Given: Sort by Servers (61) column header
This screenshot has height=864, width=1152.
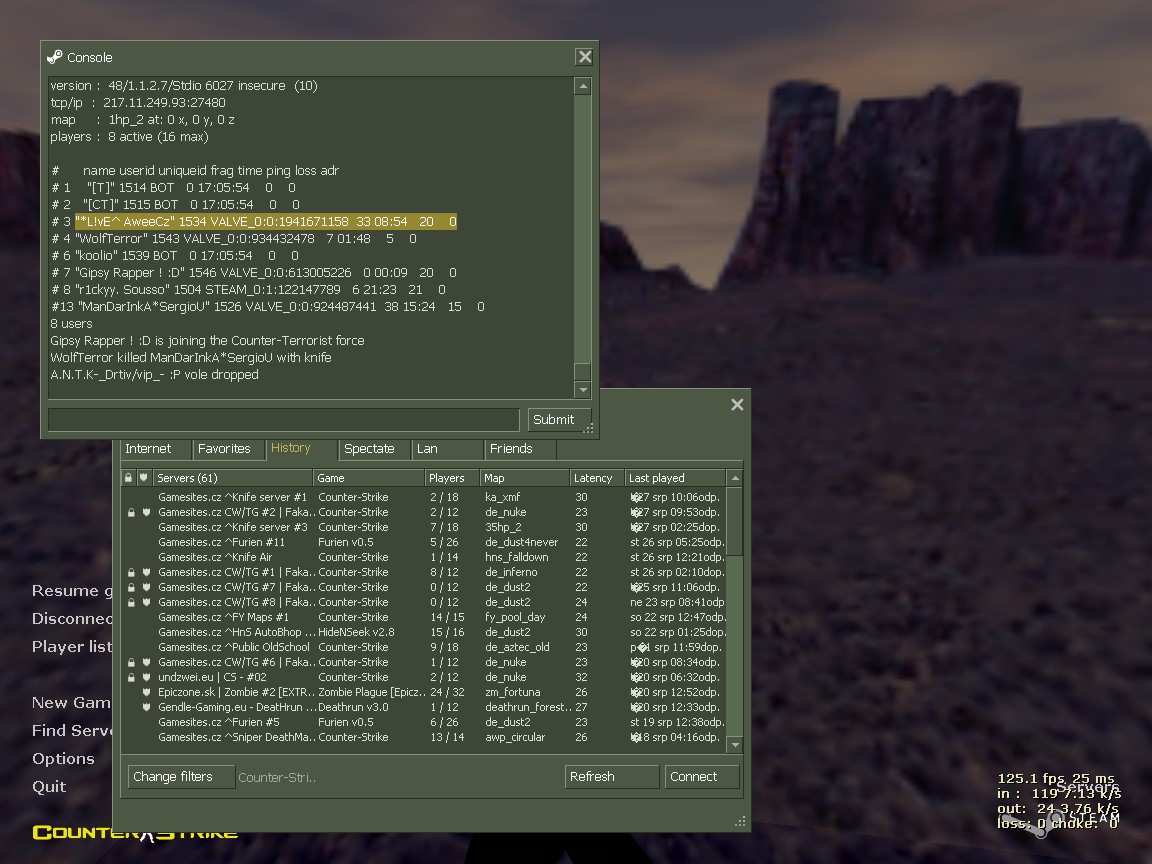Looking at the screenshot, I should [x=232, y=478].
